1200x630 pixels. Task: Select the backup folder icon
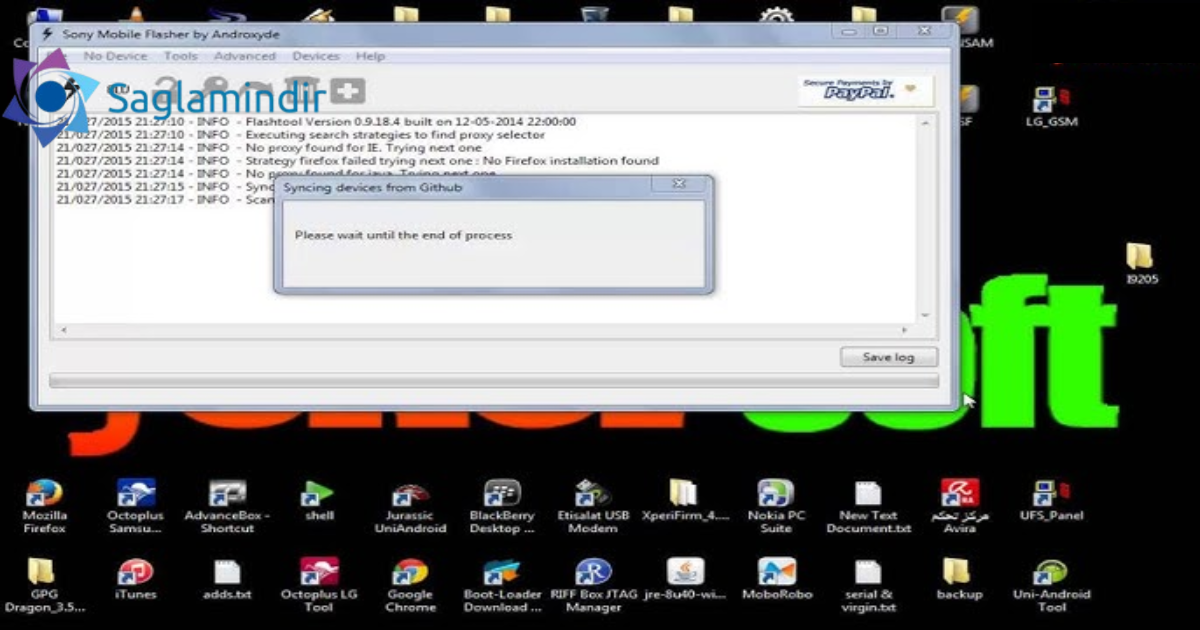click(959, 579)
